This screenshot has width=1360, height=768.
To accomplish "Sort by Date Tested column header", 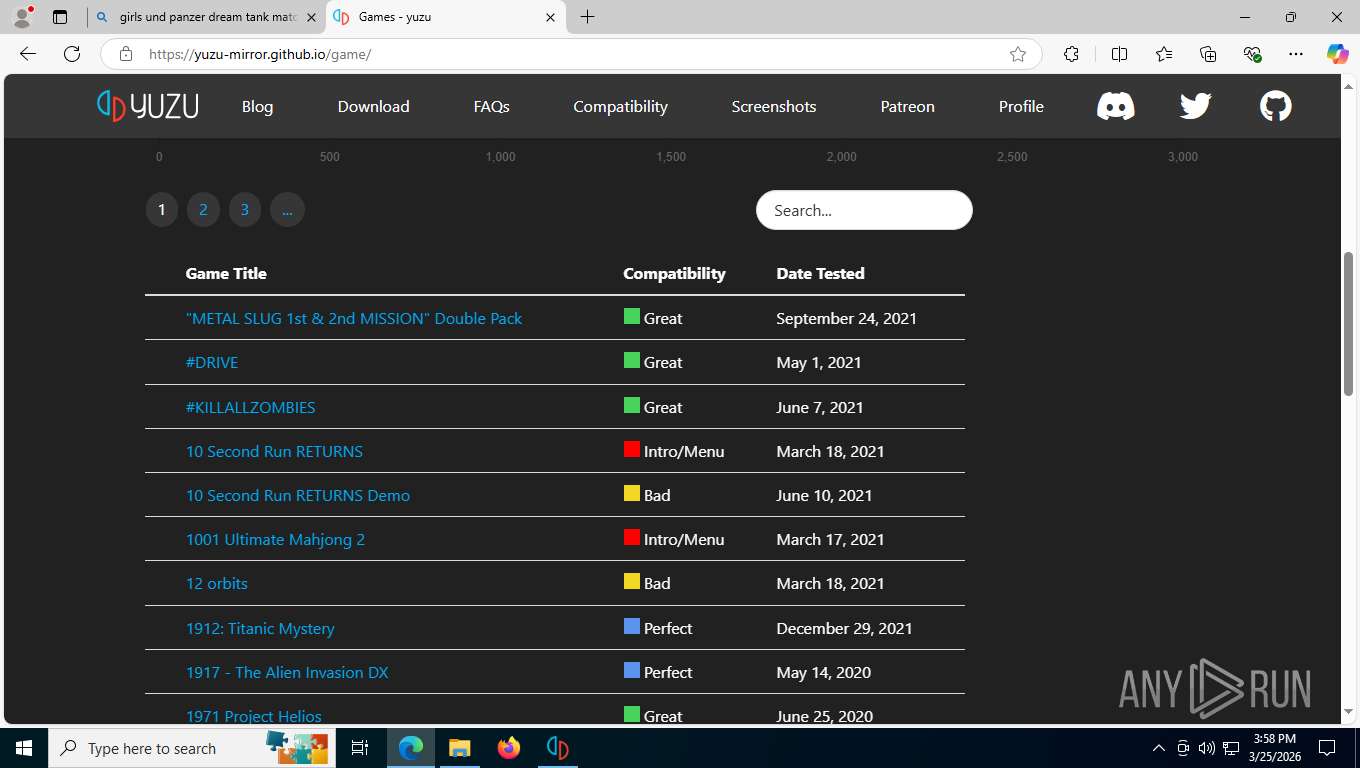I will tap(820, 273).
